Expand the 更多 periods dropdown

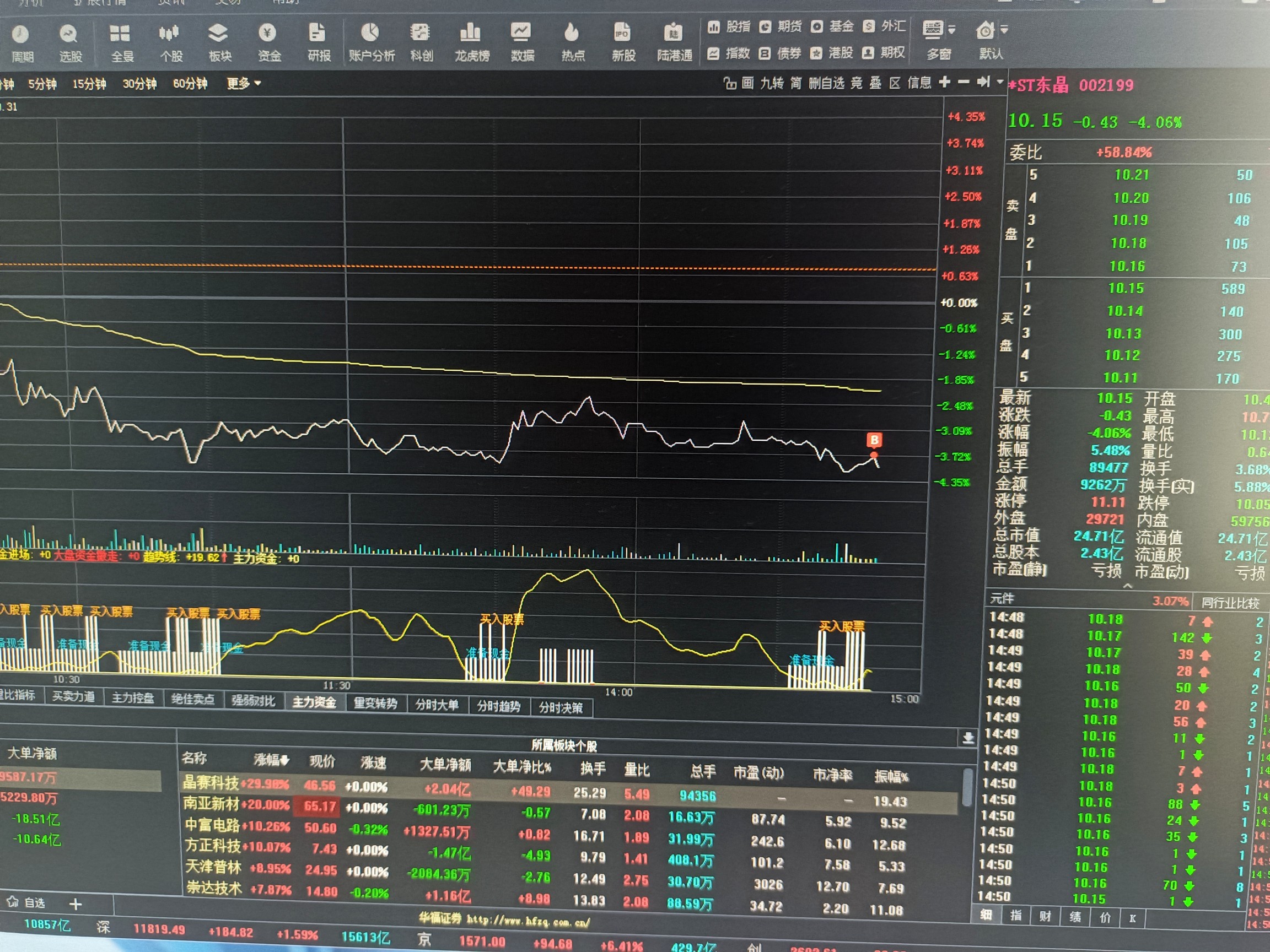pos(244,84)
